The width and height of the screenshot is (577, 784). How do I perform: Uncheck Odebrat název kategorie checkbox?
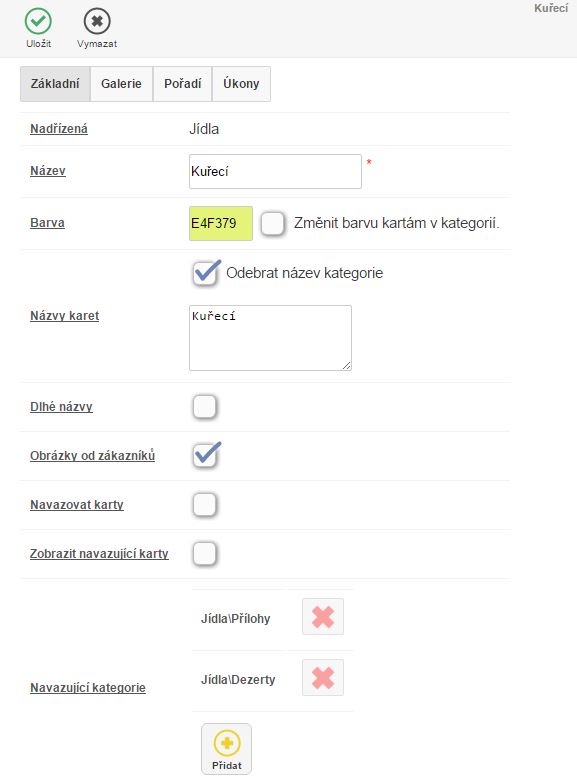[x=205, y=274]
